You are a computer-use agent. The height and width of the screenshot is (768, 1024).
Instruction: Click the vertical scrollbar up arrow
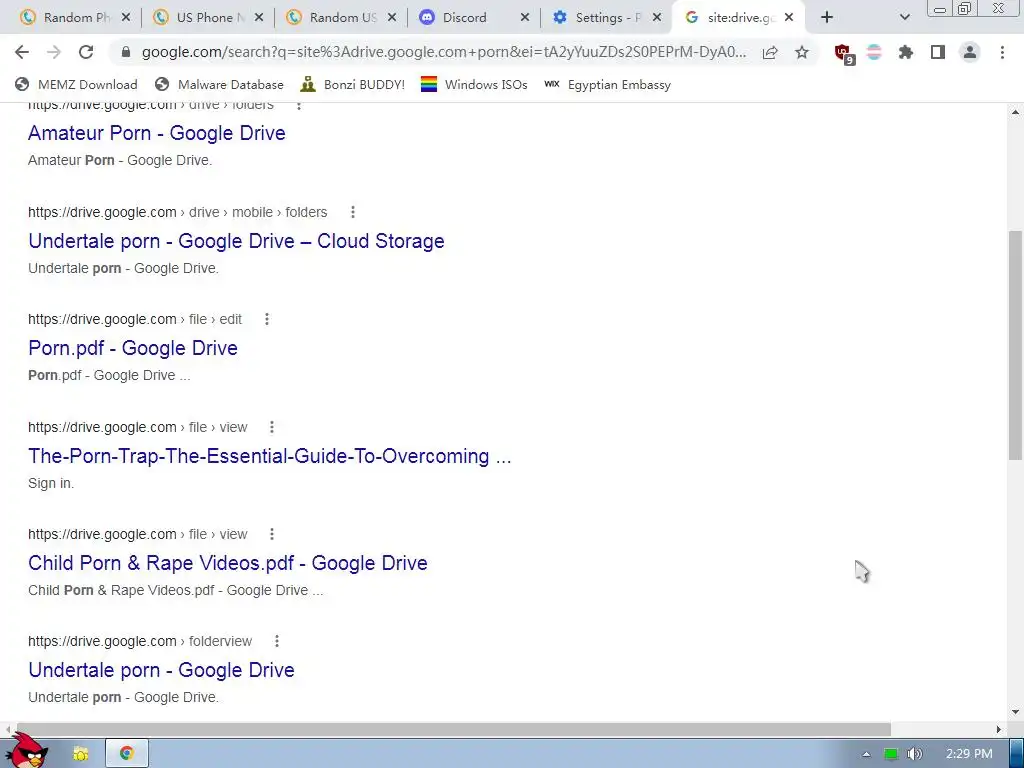(x=1016, y=112)
